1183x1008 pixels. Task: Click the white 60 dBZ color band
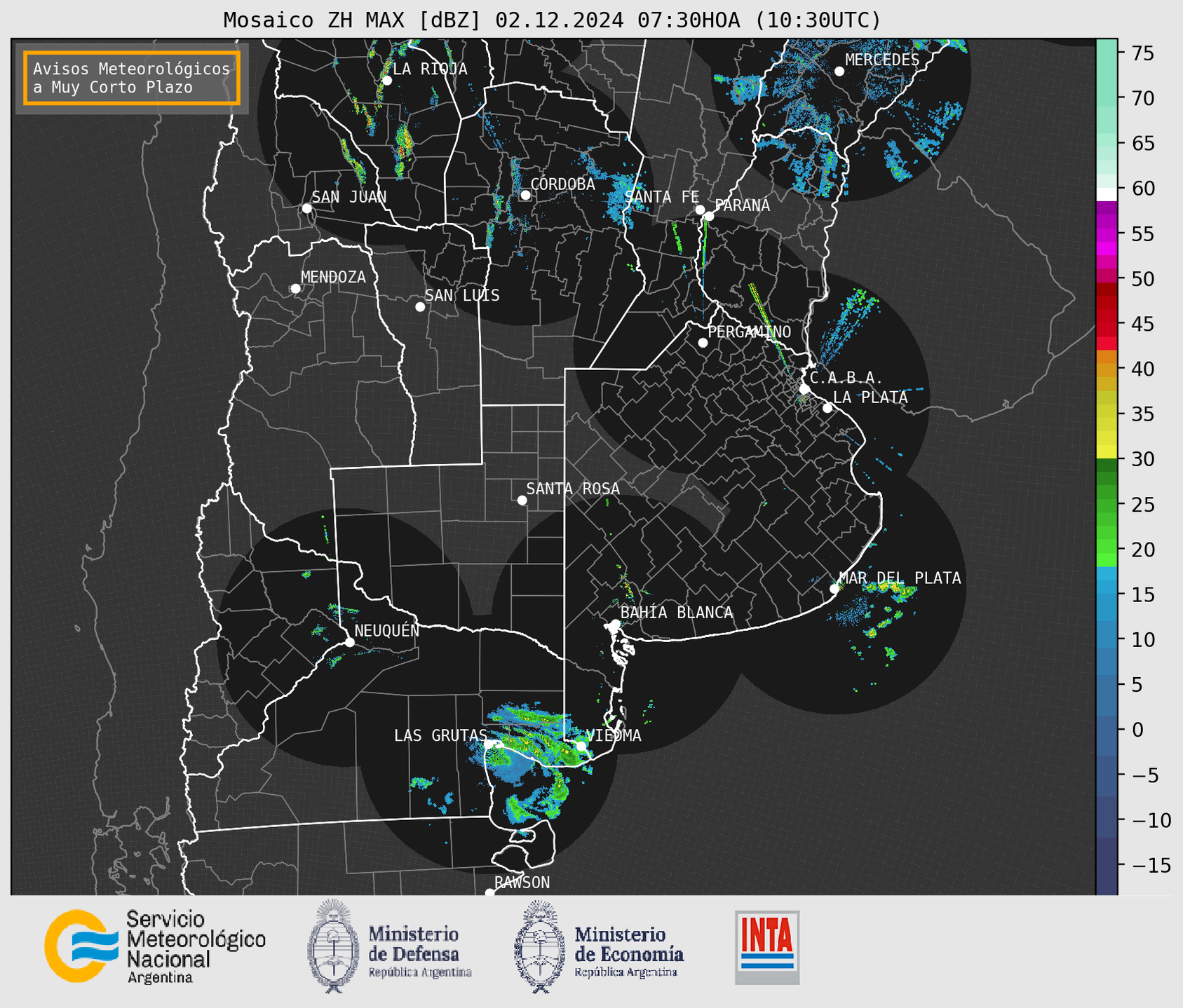coord(1107,194)
